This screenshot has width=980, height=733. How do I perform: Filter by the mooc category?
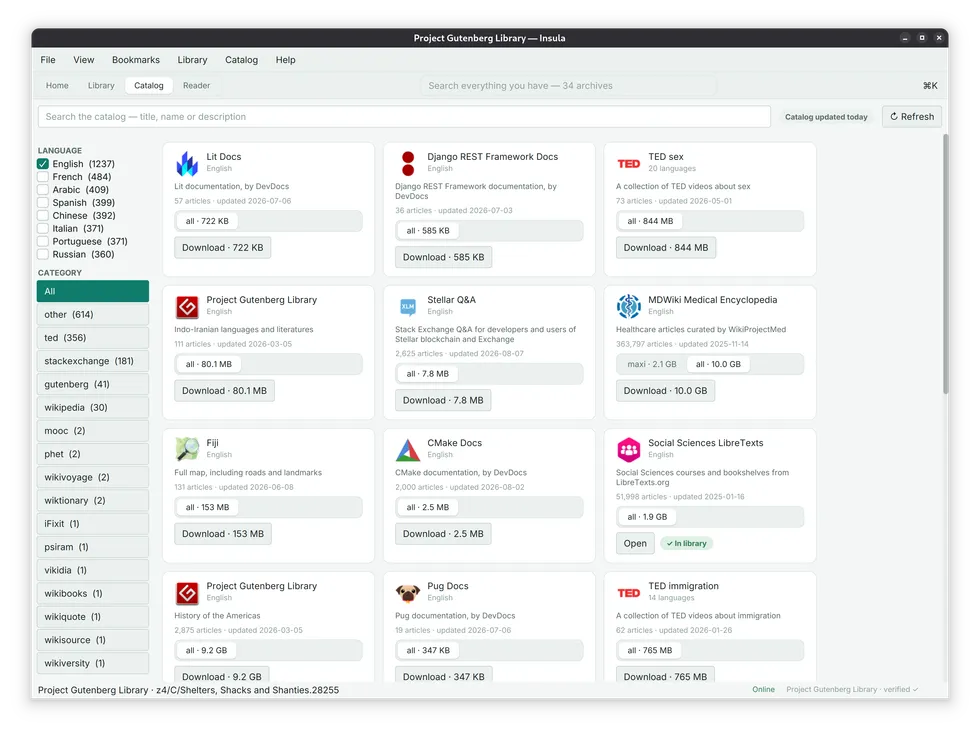point(92,431)
